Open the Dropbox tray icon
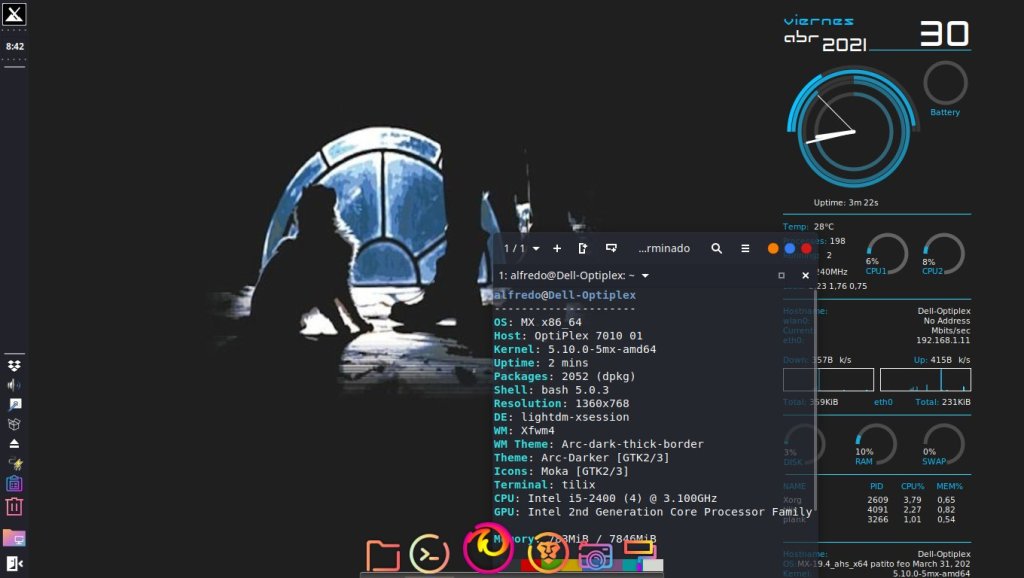 coord(15,366)
